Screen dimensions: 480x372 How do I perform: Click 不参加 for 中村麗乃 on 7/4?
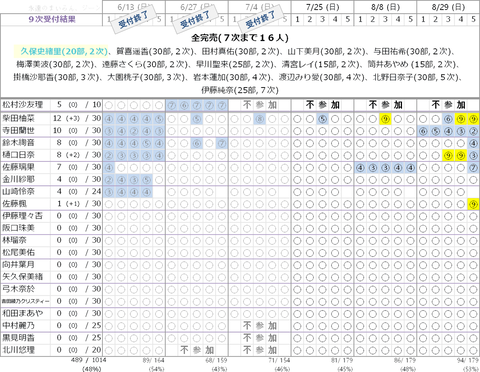(260, 326)
